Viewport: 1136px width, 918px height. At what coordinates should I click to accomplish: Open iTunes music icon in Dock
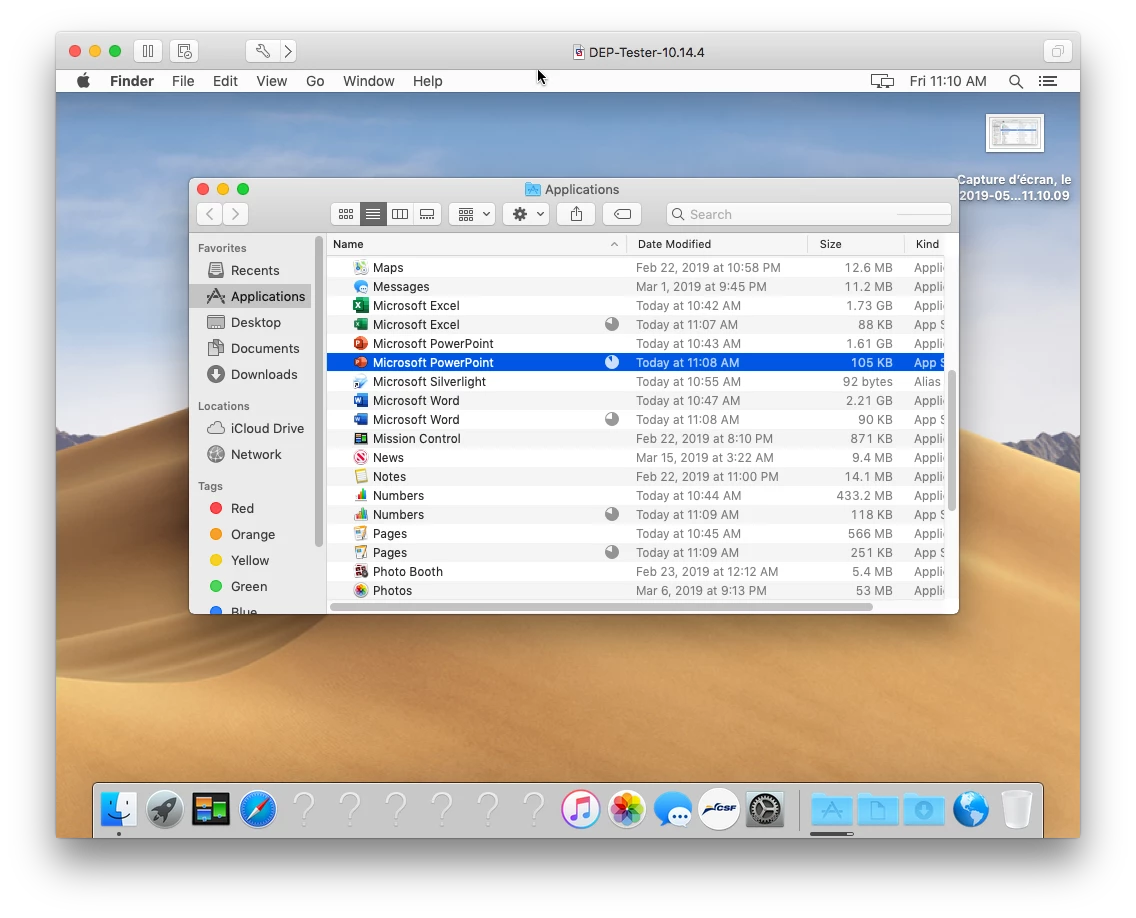click(580, 809)
